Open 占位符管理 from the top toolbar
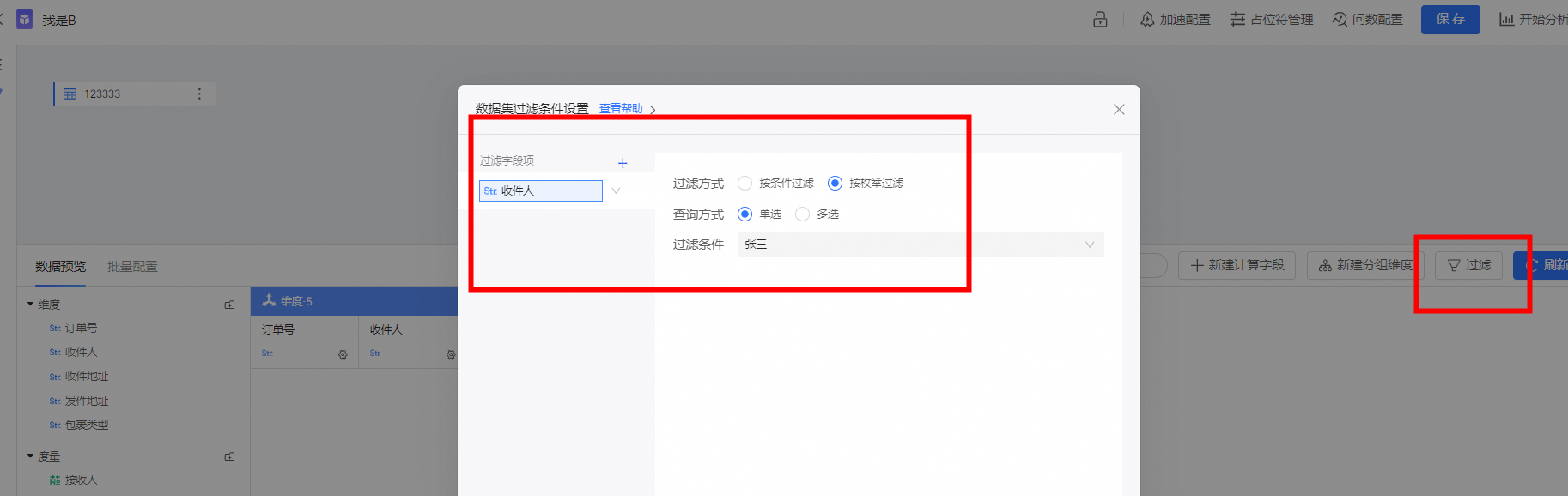The width and height of the screenshot is (1568, 496). pyautogui.click(x=1271, y=20)
